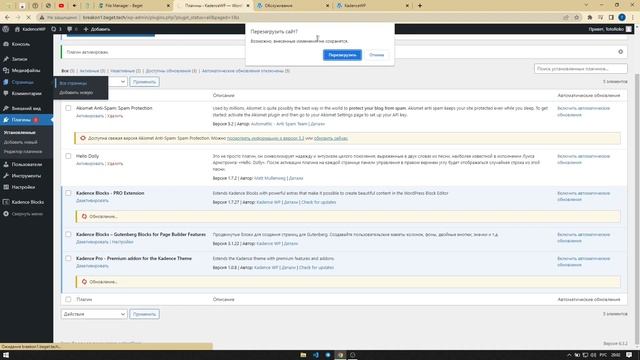Click Удалить link under Hello Dolly

coord(115,163)
